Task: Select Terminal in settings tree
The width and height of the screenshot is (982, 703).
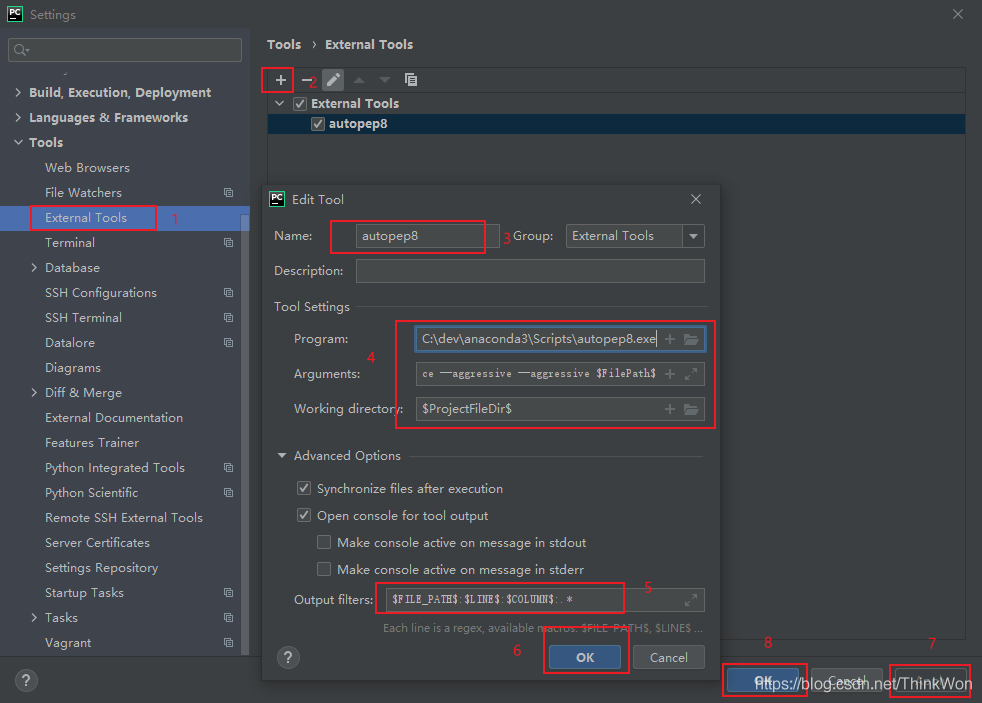Action: coord(70,243)
